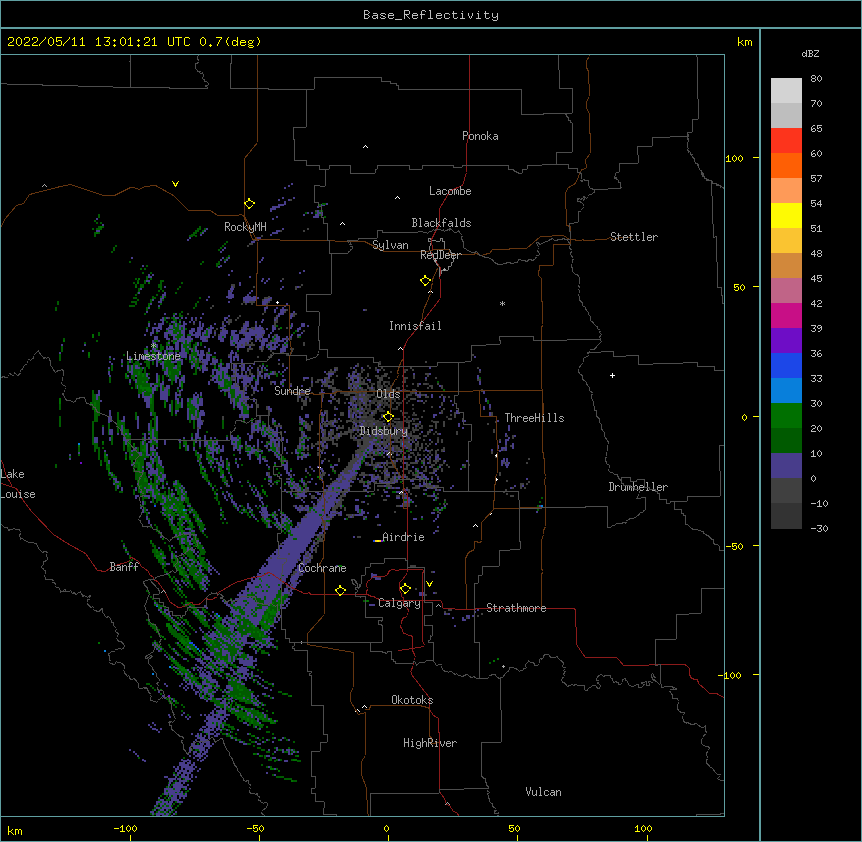Click the Lacombe label
The image size is (862, 842).
[x=450, y=191]
